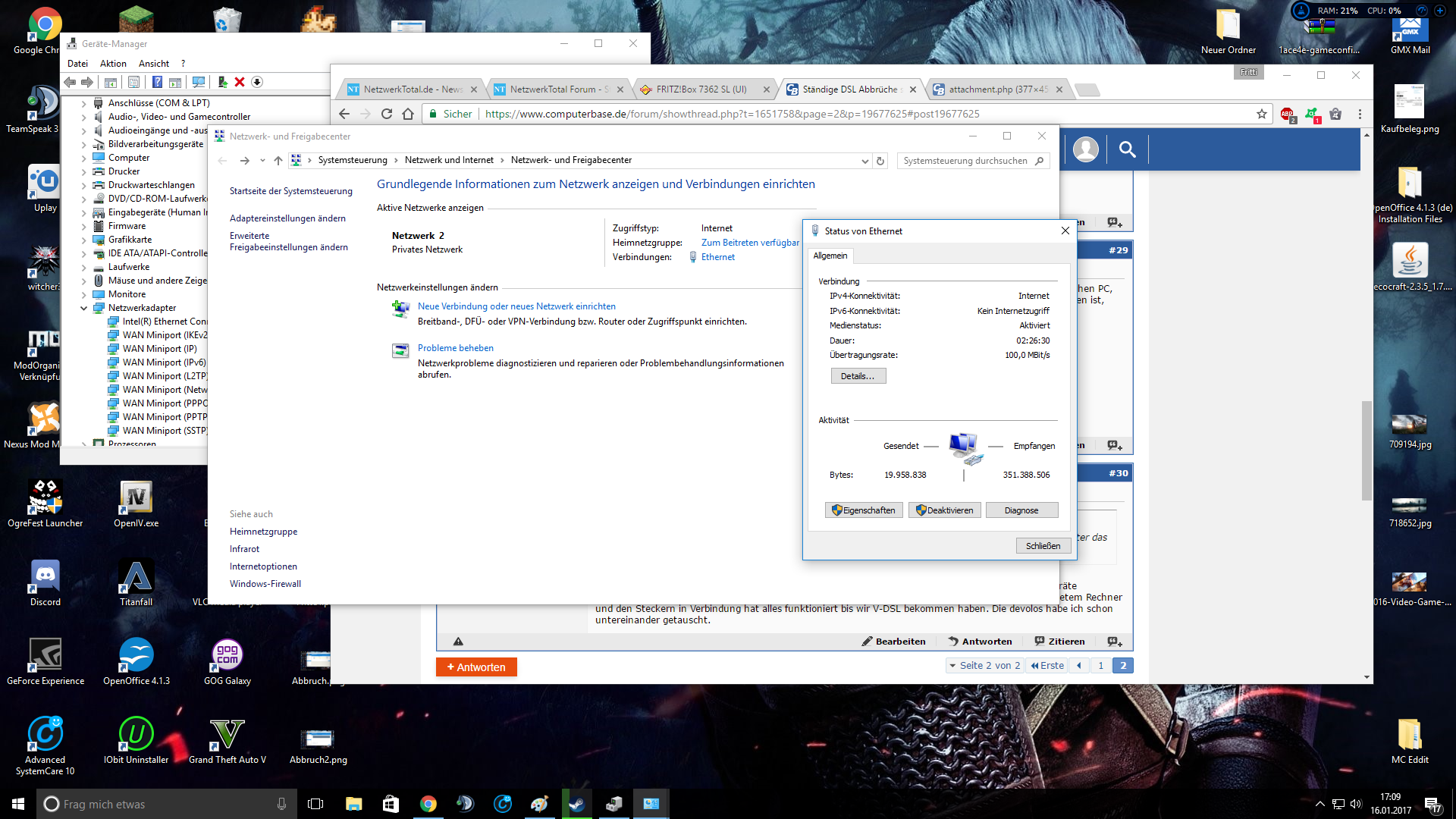Collapse the Netzwerkadapter tree node
The image size is (1456, 819).
(x=84, y=308)
